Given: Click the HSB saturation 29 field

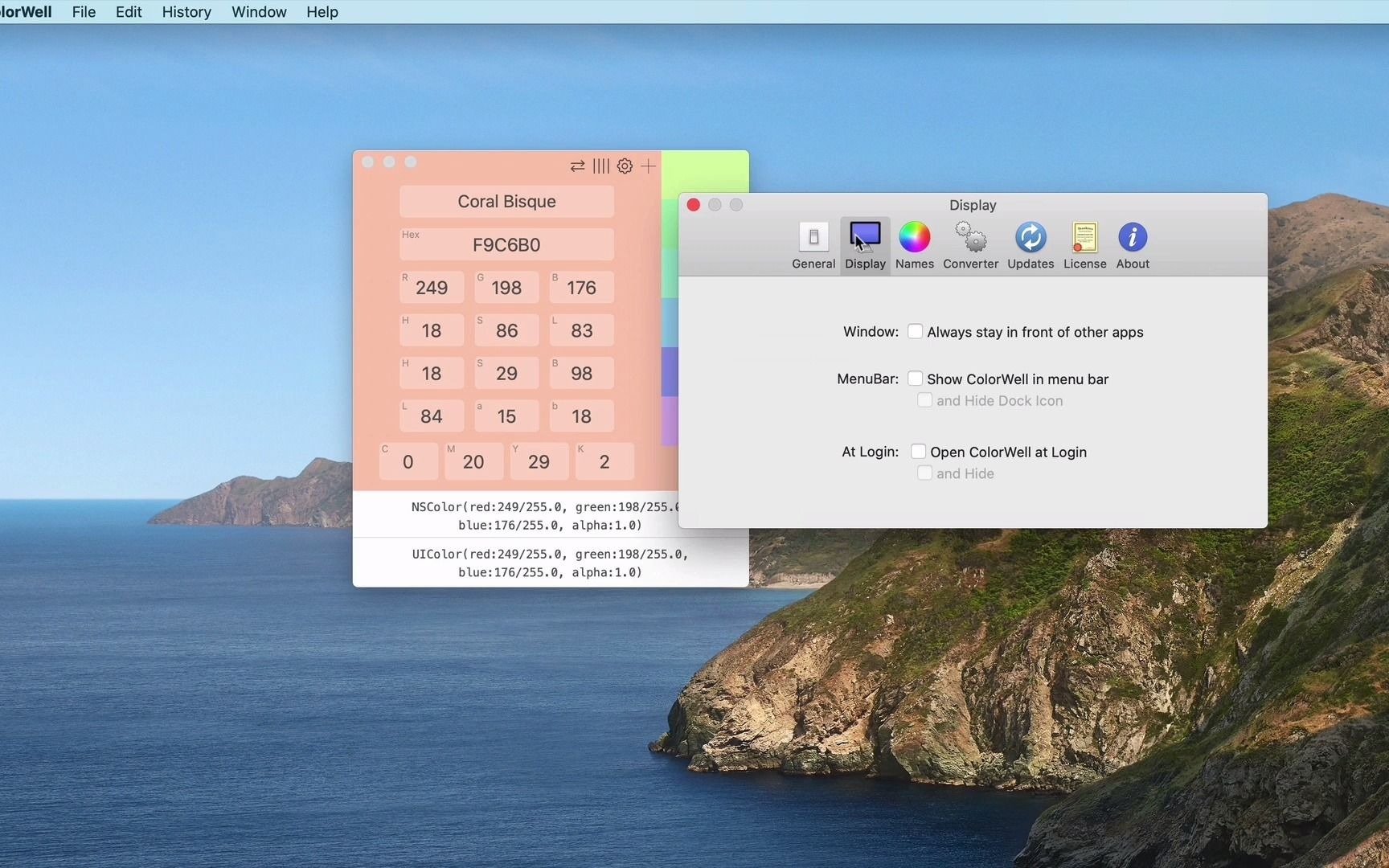Looking at the screenshot, I should (506, 373).
